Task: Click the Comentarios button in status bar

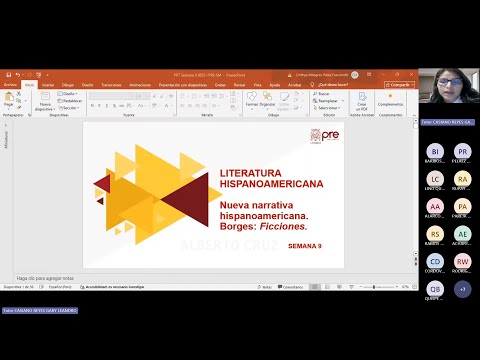Action: (x=291, y=287)
